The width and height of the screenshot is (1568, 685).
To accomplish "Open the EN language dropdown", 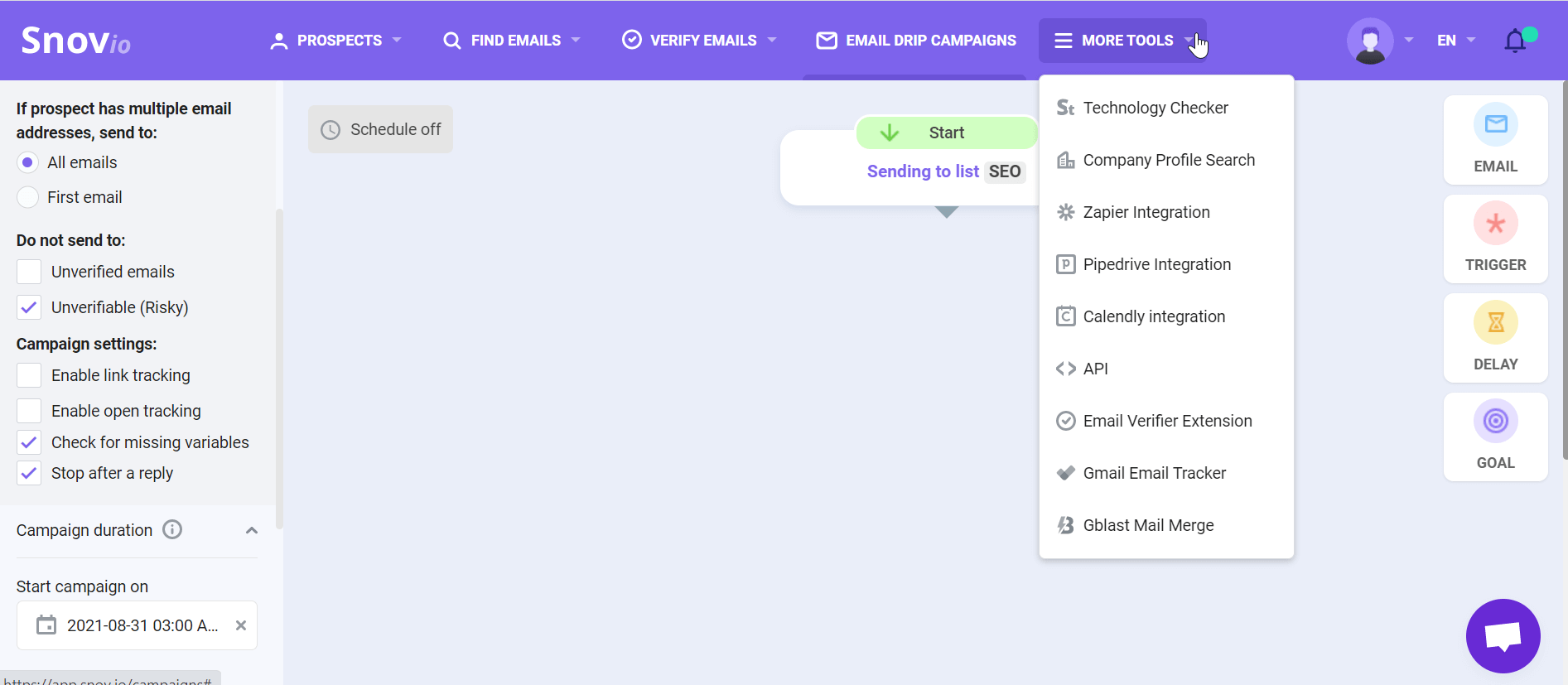I will (x=1455, y=41).
